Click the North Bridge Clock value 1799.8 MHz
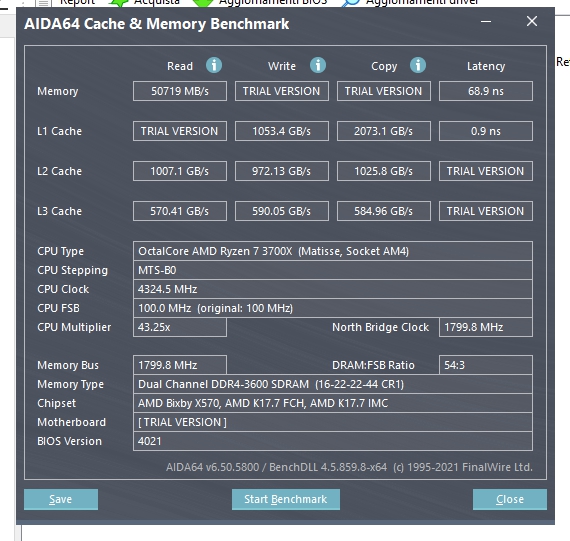The image size is (570, 541). tap(486, 327)
